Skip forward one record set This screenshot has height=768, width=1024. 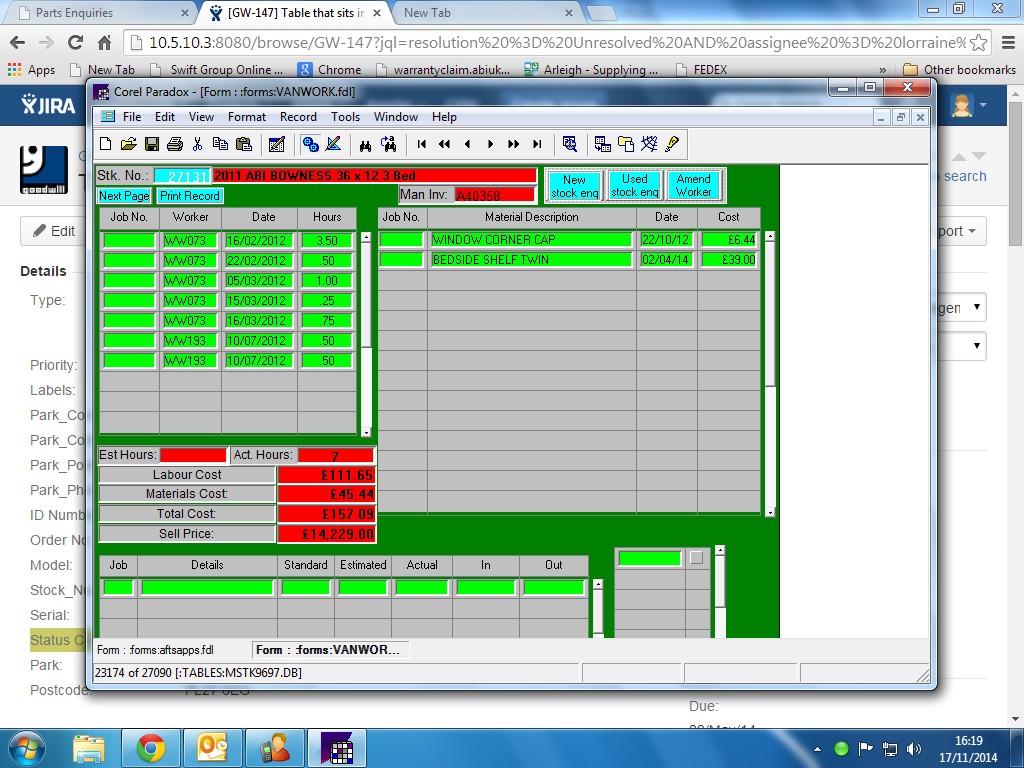pos(513,144)
